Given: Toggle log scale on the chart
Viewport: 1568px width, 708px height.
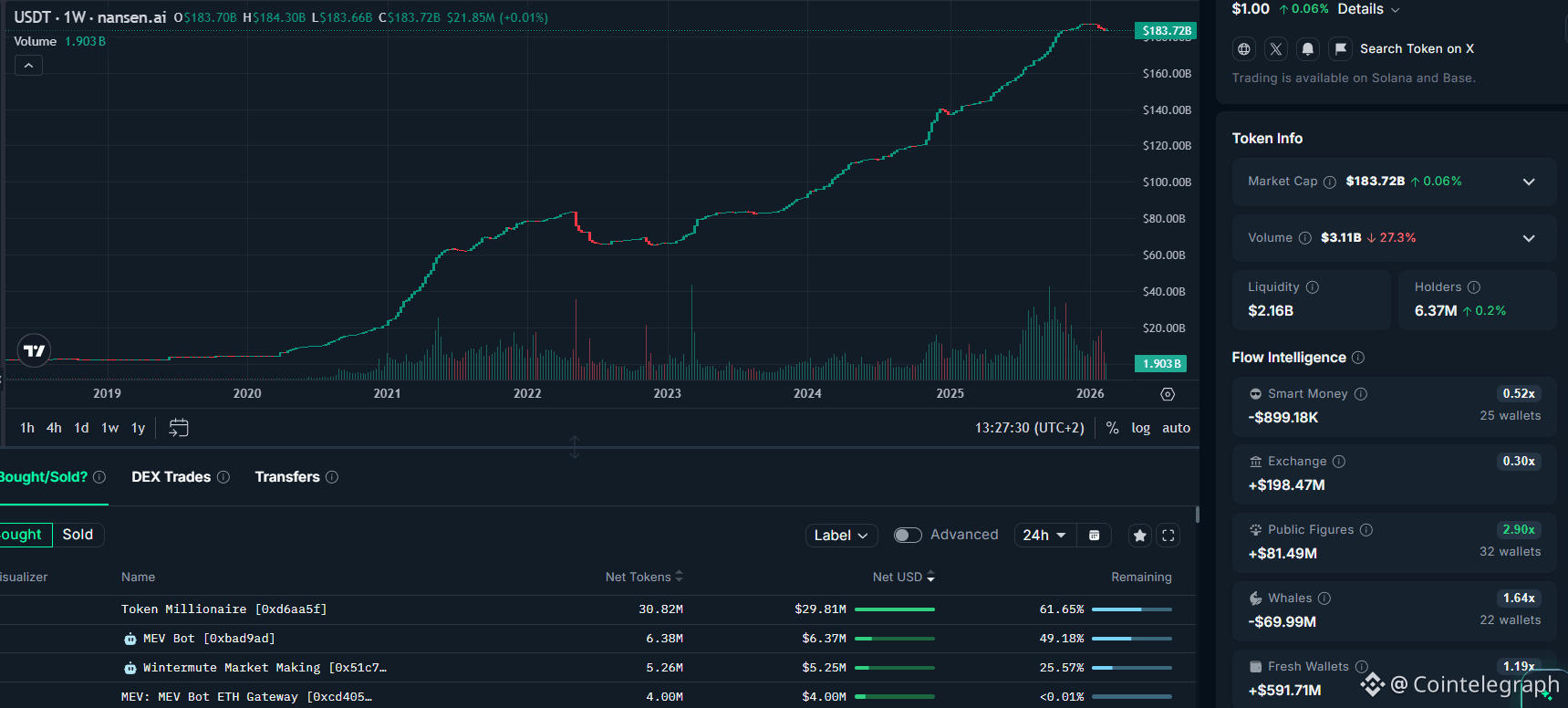Looking at the screenshot, I should (1140, 428).
